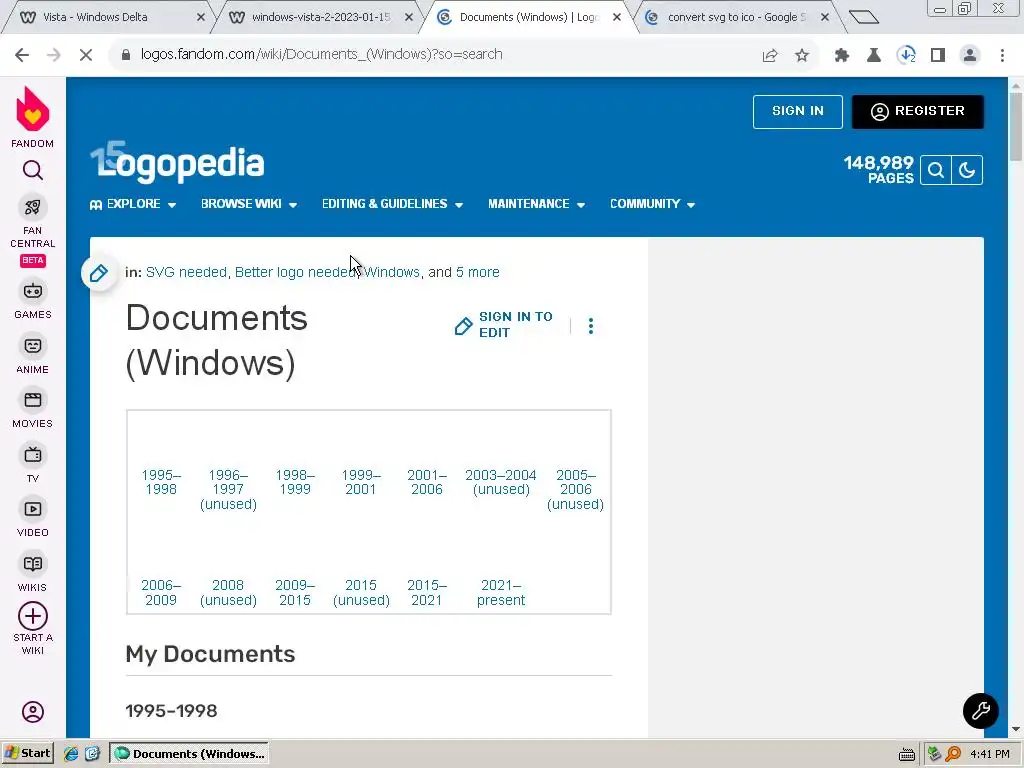The image size is (1024, 768).
Task: Click the Sign In button
Action: point(797,112)
